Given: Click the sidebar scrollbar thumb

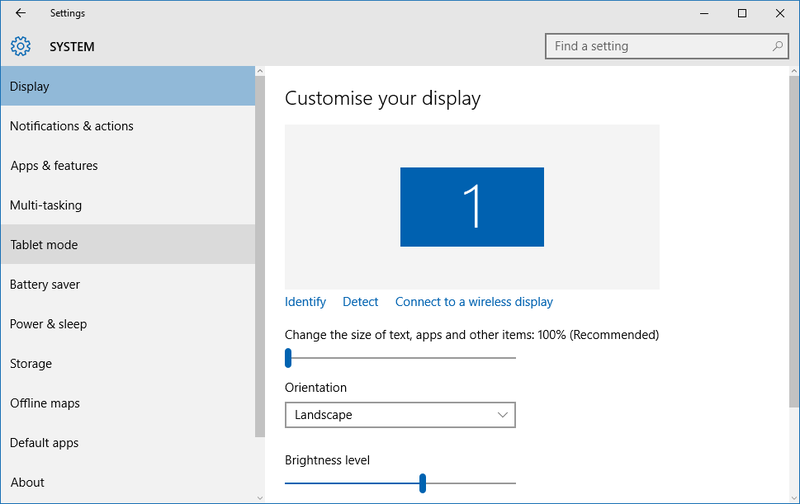Looking at the screenshot, I should point(260,257).
